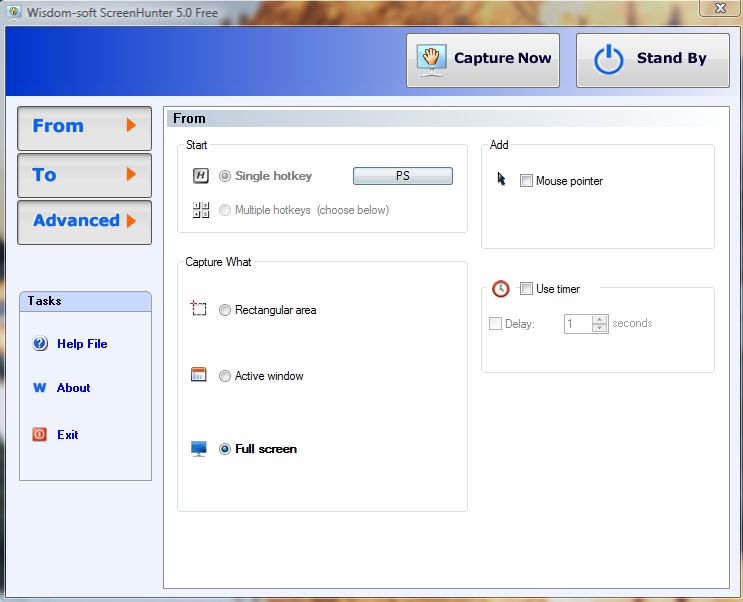Enable the Mouse pointer checkbox
This screenshot has width=743, height=602.
526,181
